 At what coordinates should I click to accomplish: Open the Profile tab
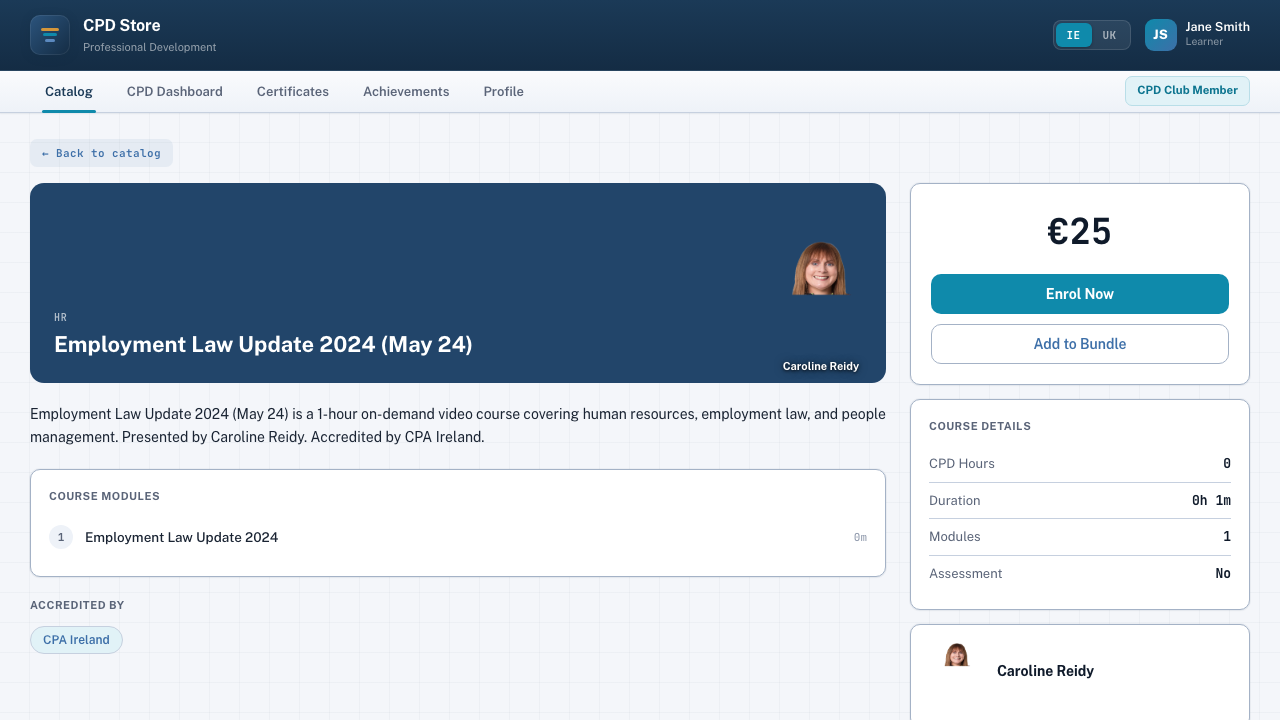504,91
